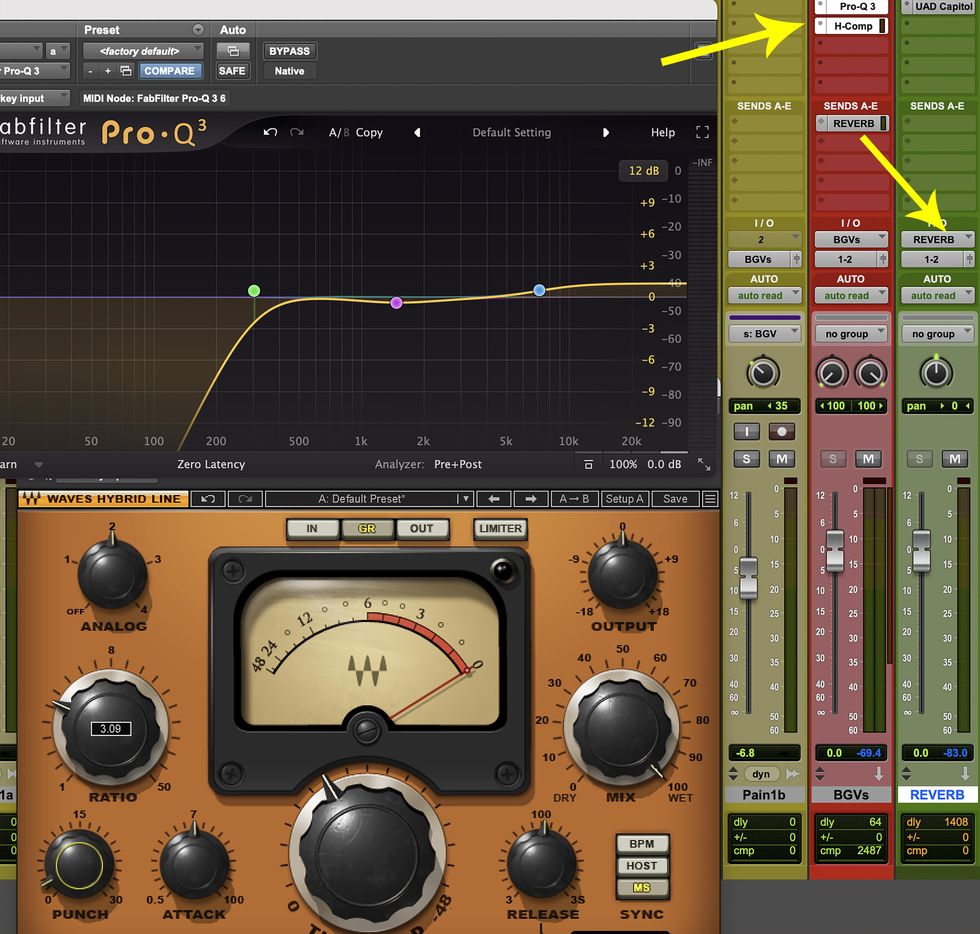
Task: Click the copy settings icon beside COMPARE
Action: pyautogui.click(x=126, y=71)
